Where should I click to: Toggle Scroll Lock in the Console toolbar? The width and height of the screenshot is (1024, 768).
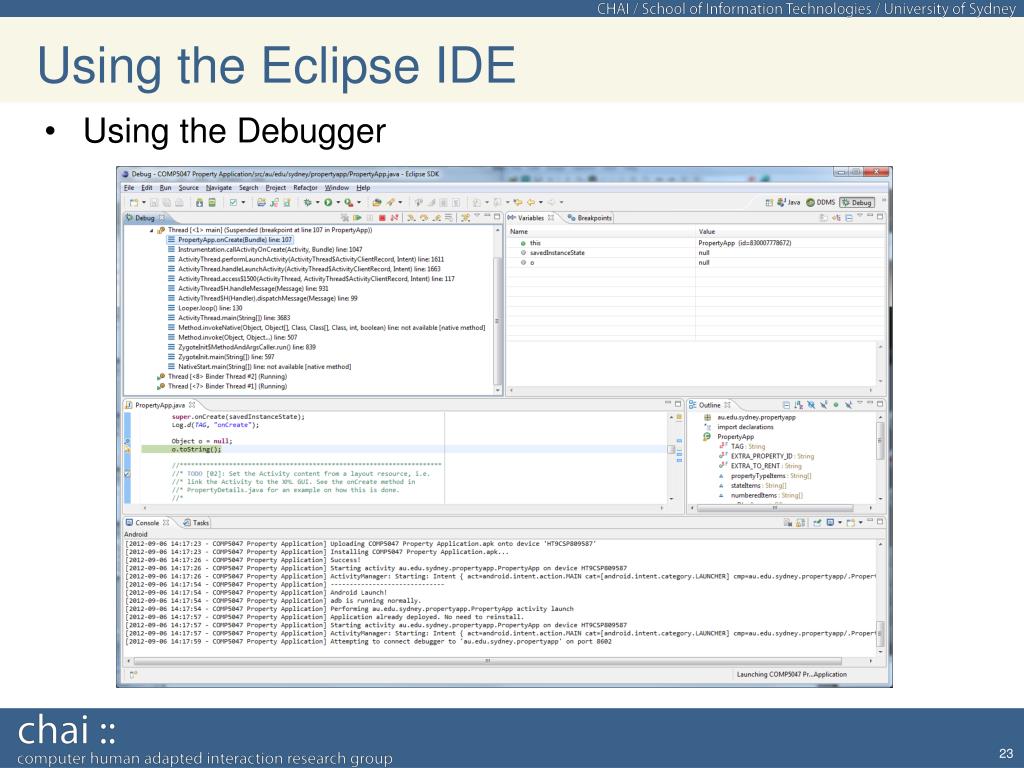point(801,522)
